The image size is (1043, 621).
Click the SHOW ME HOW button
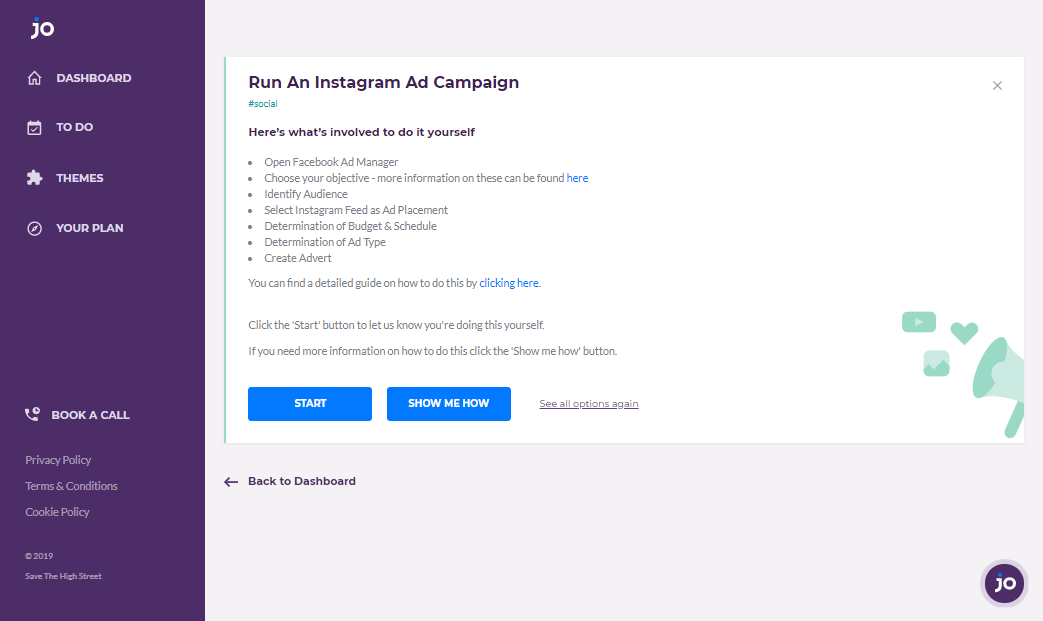(x=449, y=404)
